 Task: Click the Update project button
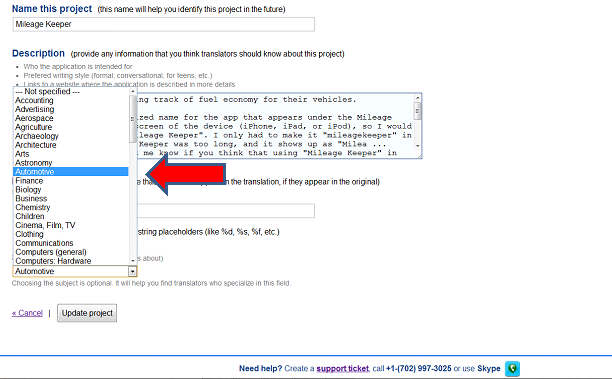[87, 313]
